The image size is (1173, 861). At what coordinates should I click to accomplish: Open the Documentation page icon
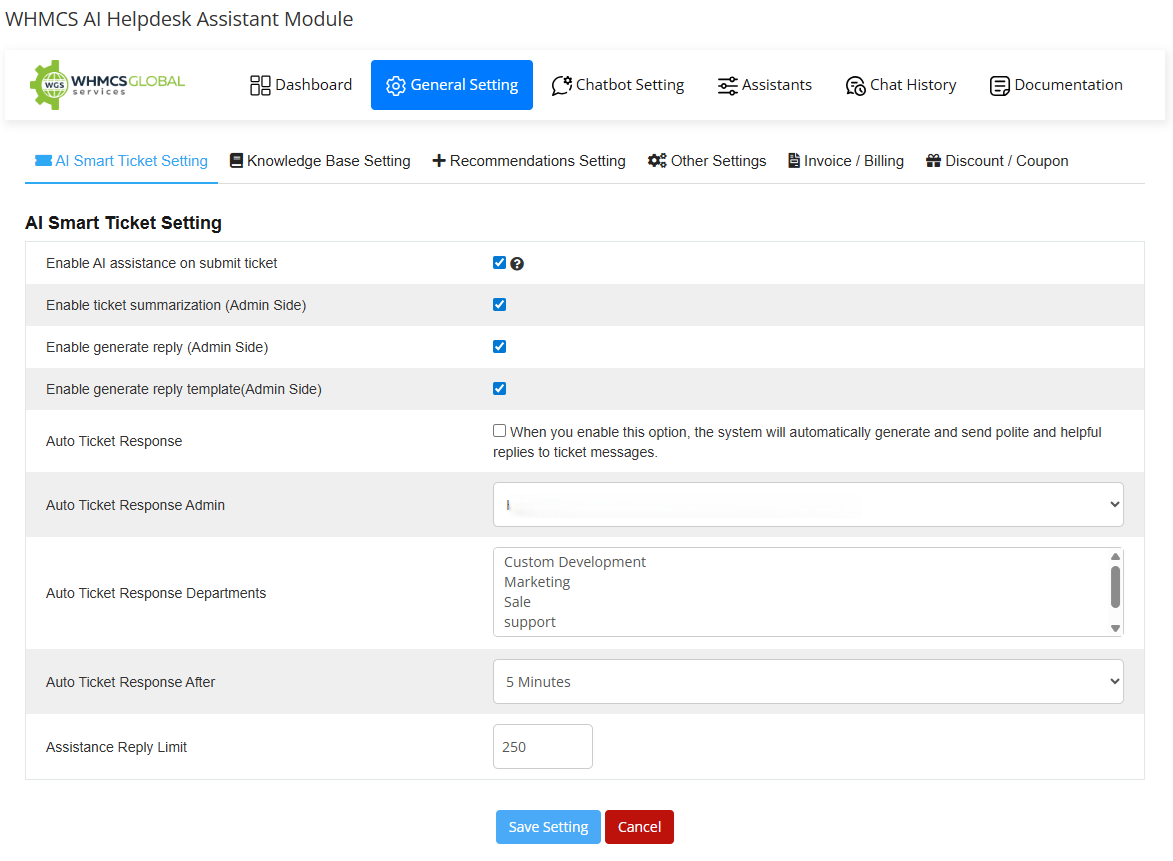(x=999, y=86)
